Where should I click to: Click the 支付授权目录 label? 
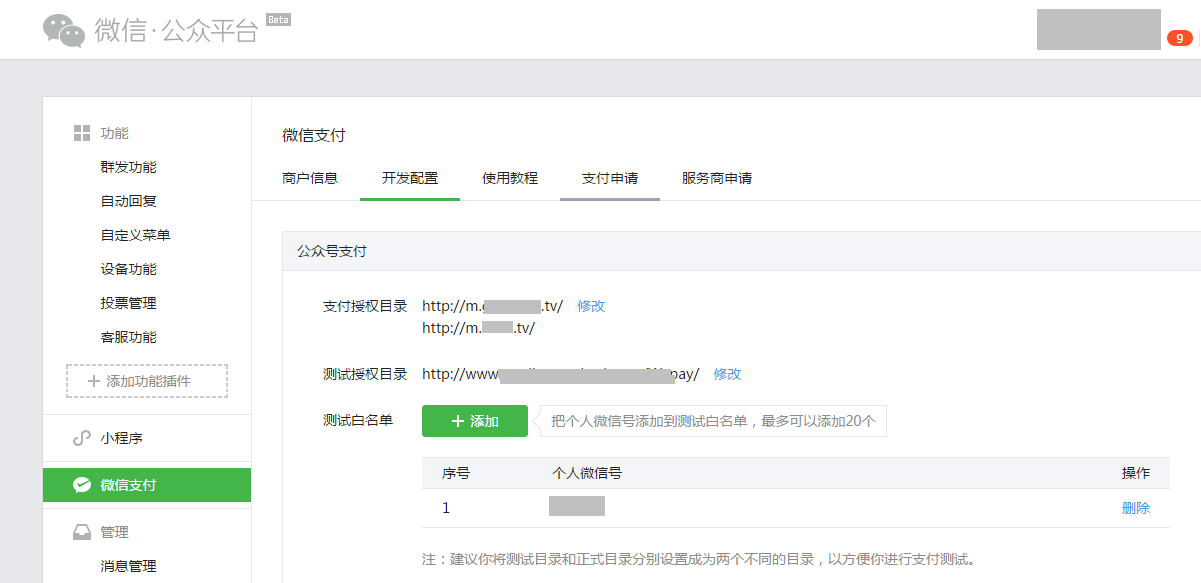point(365,306)
